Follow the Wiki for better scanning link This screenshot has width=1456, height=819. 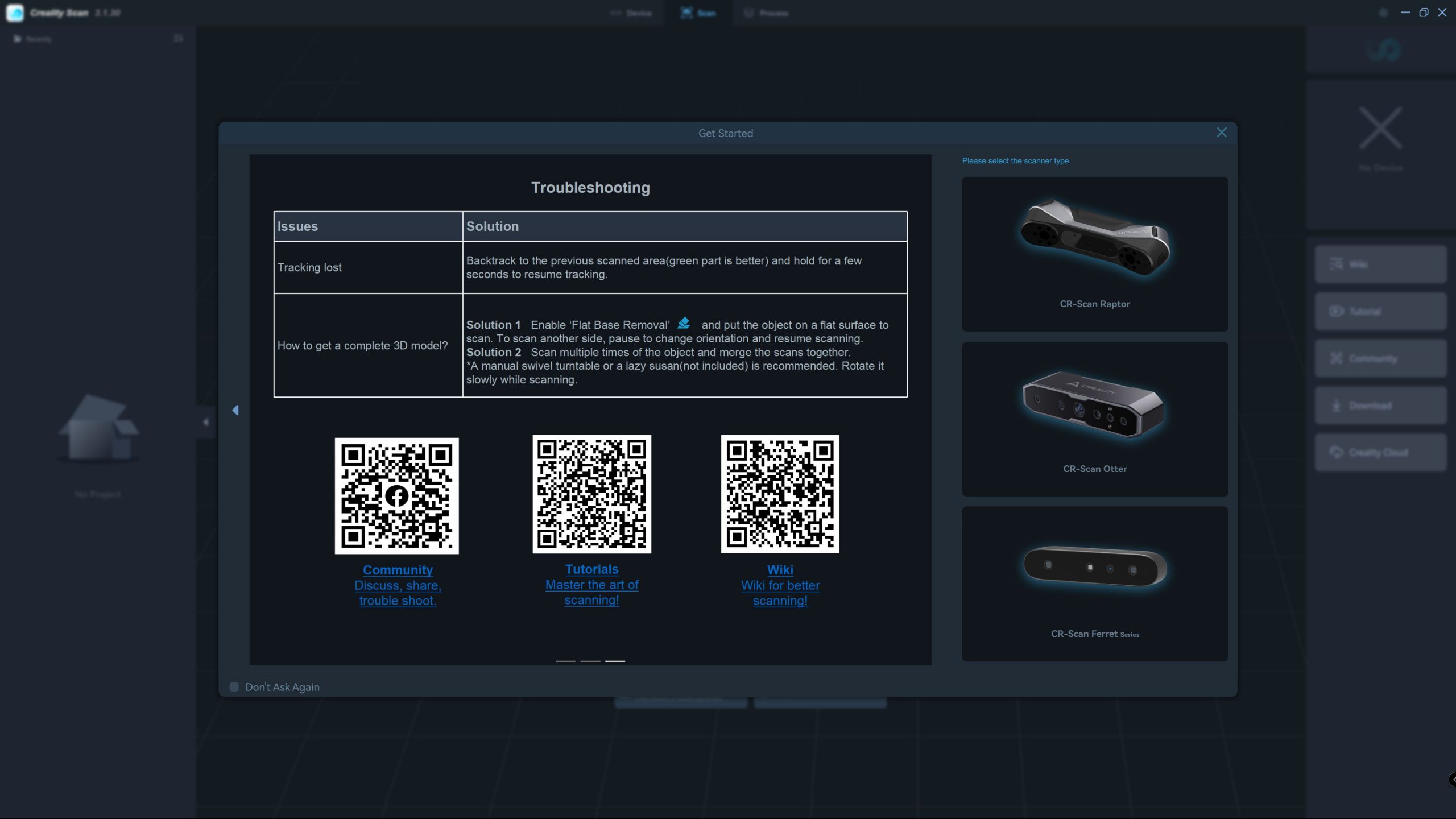click(x=780, y=585)
